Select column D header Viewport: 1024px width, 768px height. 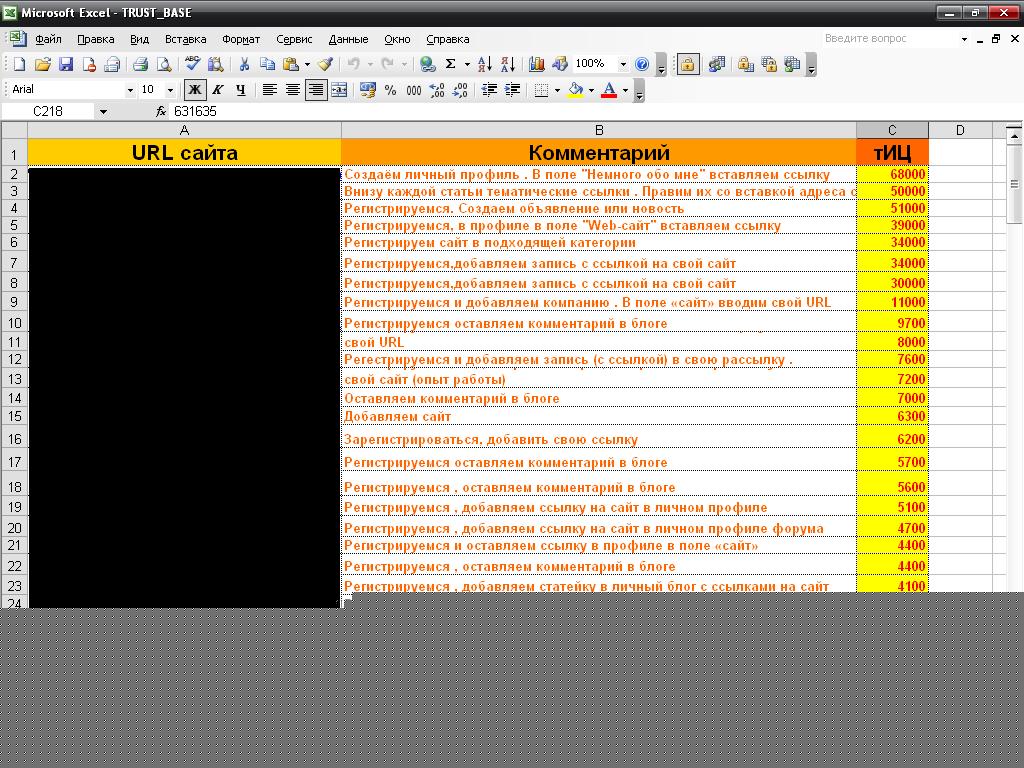pos(960,130)
